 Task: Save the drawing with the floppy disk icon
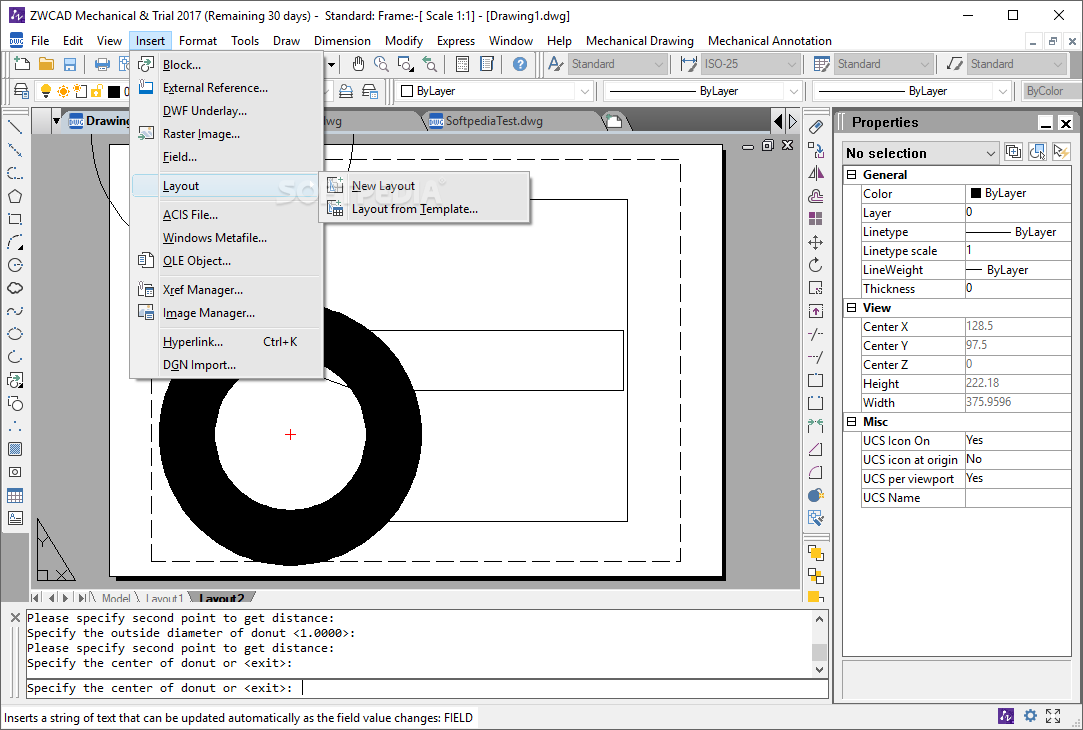(x=70, y=64)
